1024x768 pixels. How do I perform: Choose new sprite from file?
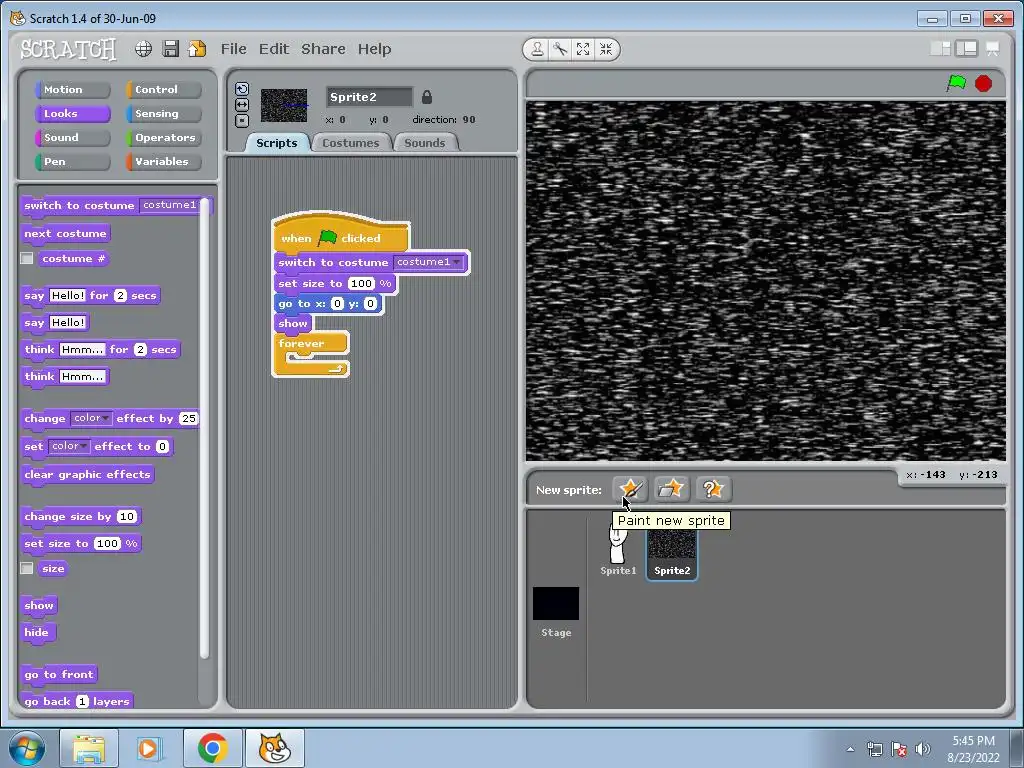tap(671, 489)
